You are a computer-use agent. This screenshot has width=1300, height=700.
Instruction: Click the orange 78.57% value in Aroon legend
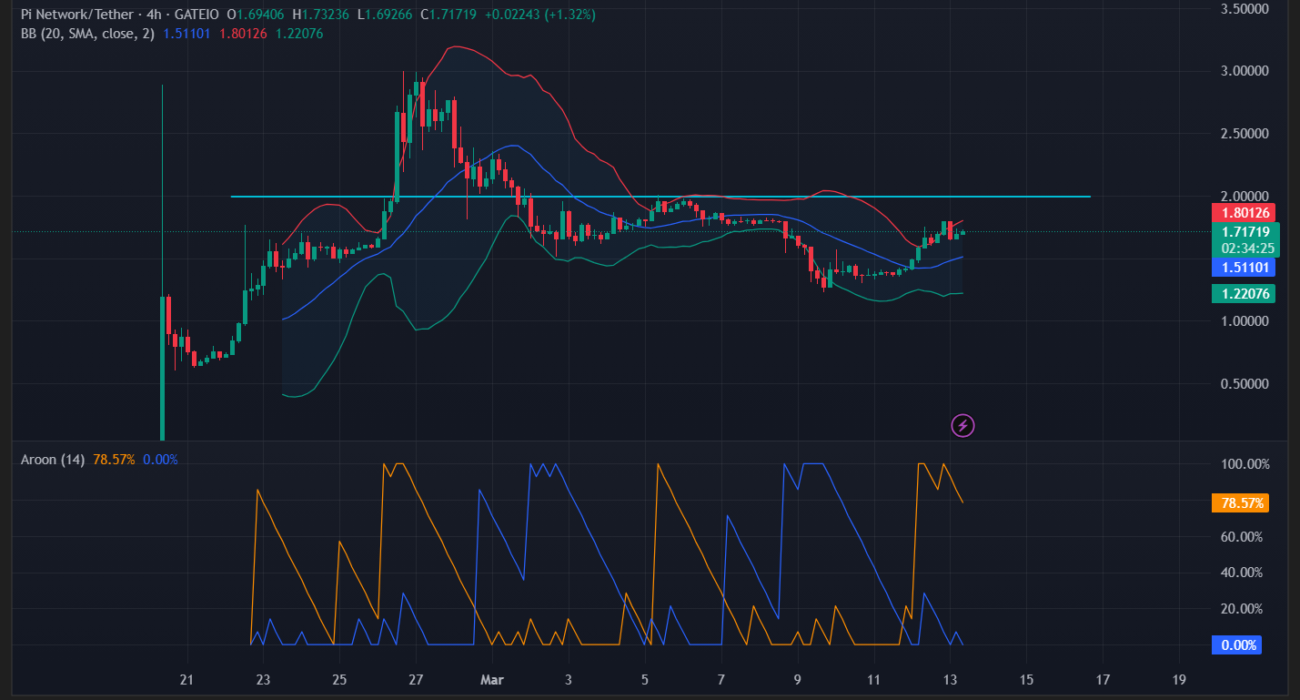113,459
